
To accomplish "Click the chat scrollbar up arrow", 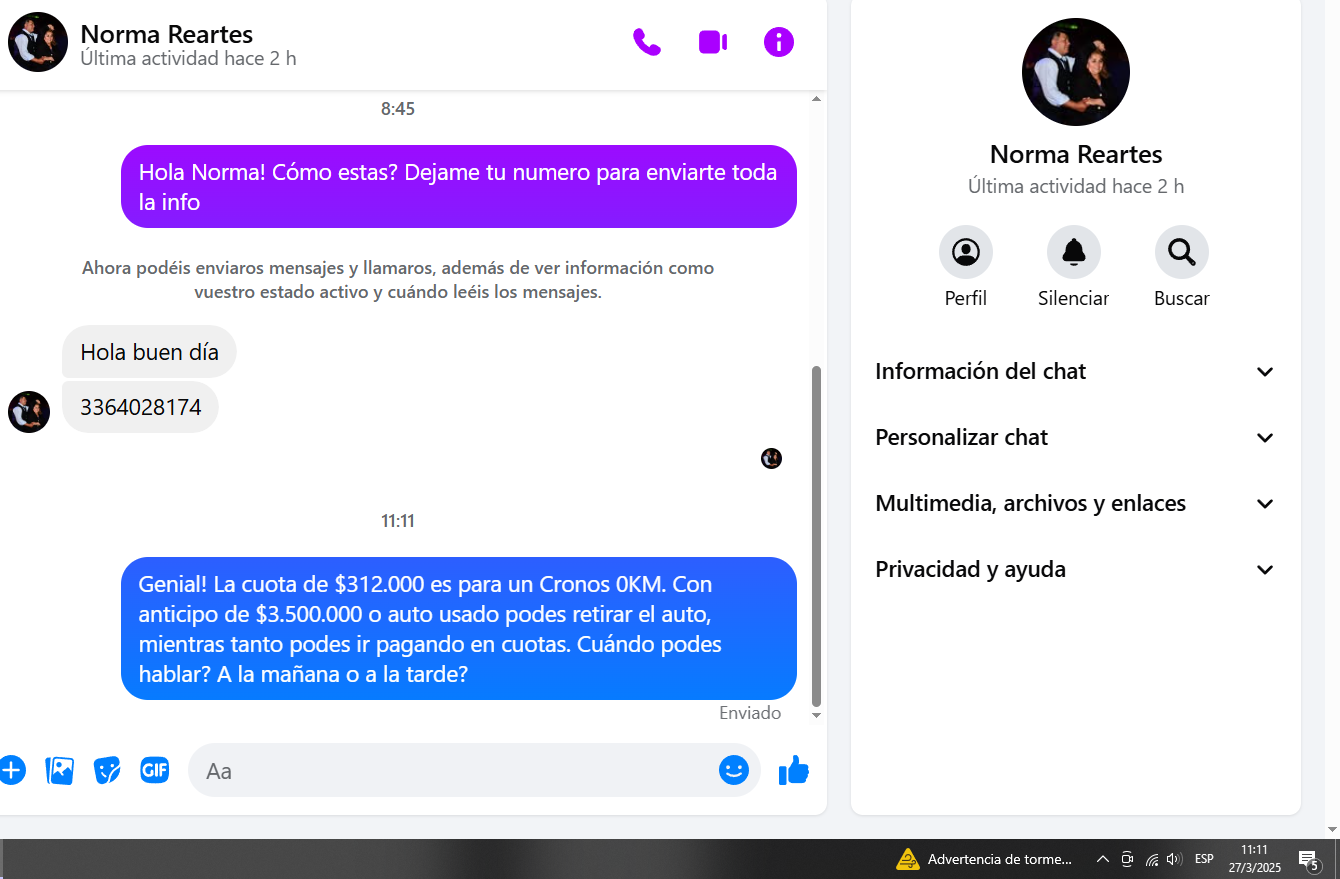I will pyautogui.click(x=816, y=99).
